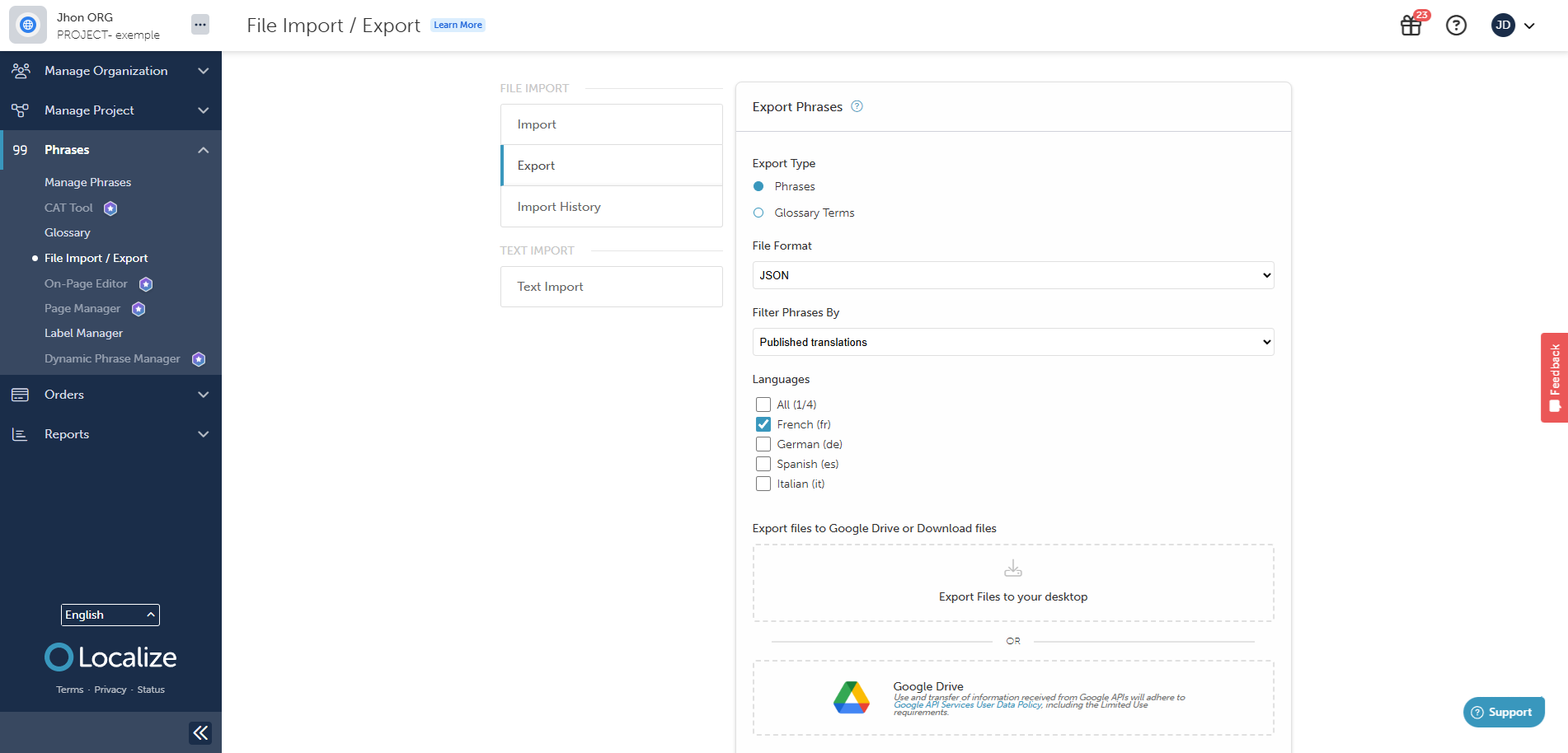Open the Phrases section icon in sidebar
Image resolution: width=1568 pixels, height=753 pixels.
pos(21,150)
